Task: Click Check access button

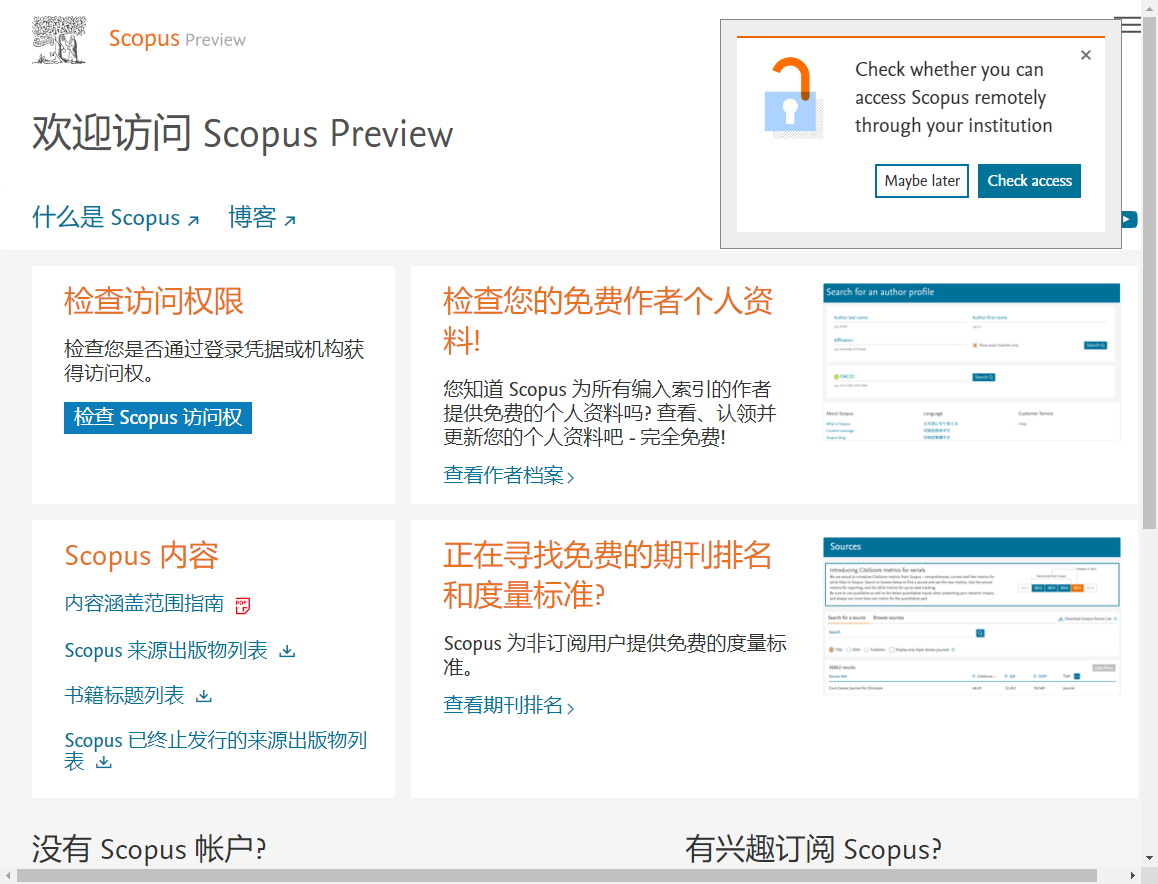Action: [1029, 181]
